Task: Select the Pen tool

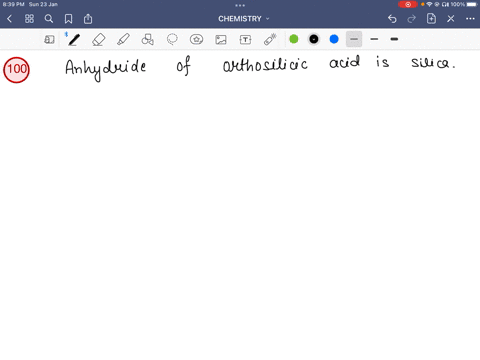Action: tap(74, 39)
